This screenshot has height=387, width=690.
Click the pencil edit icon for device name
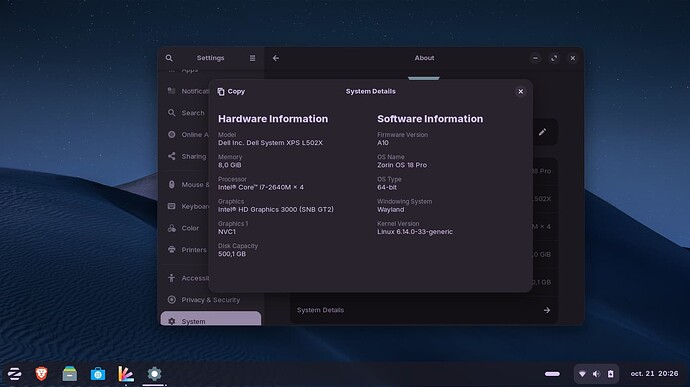[542, 132]
